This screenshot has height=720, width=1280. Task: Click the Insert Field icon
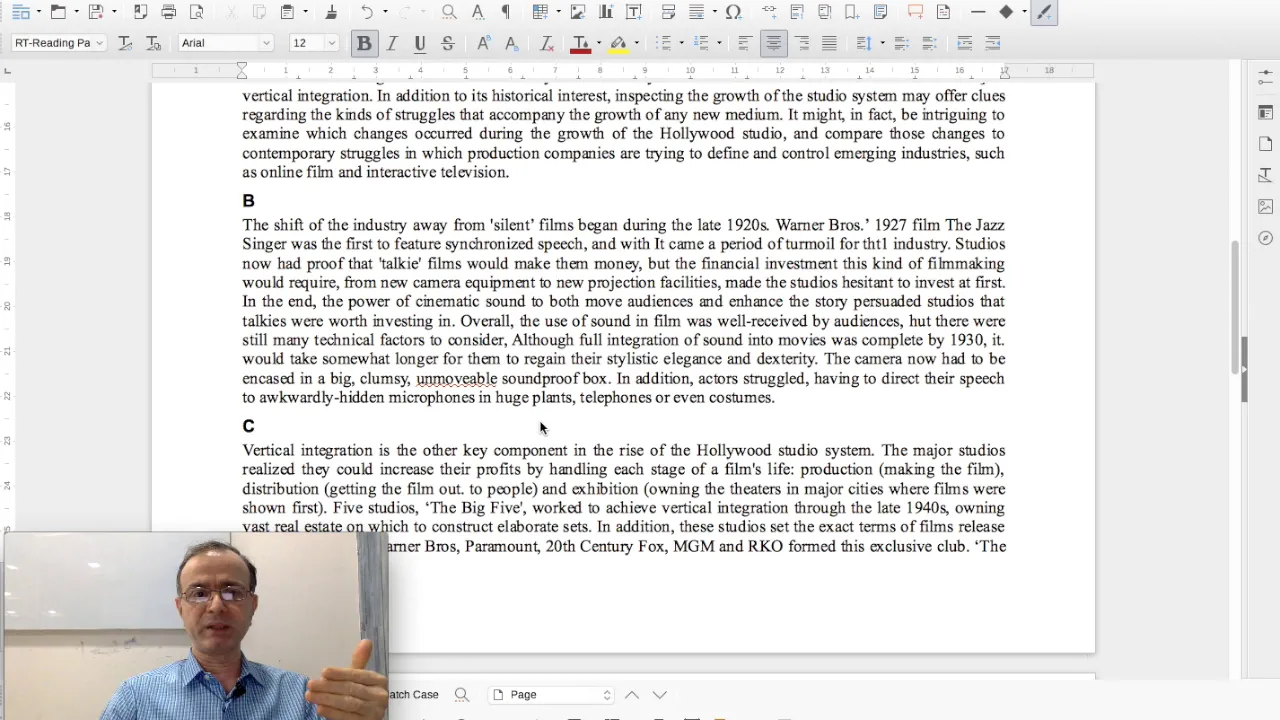tap(697, 12)
